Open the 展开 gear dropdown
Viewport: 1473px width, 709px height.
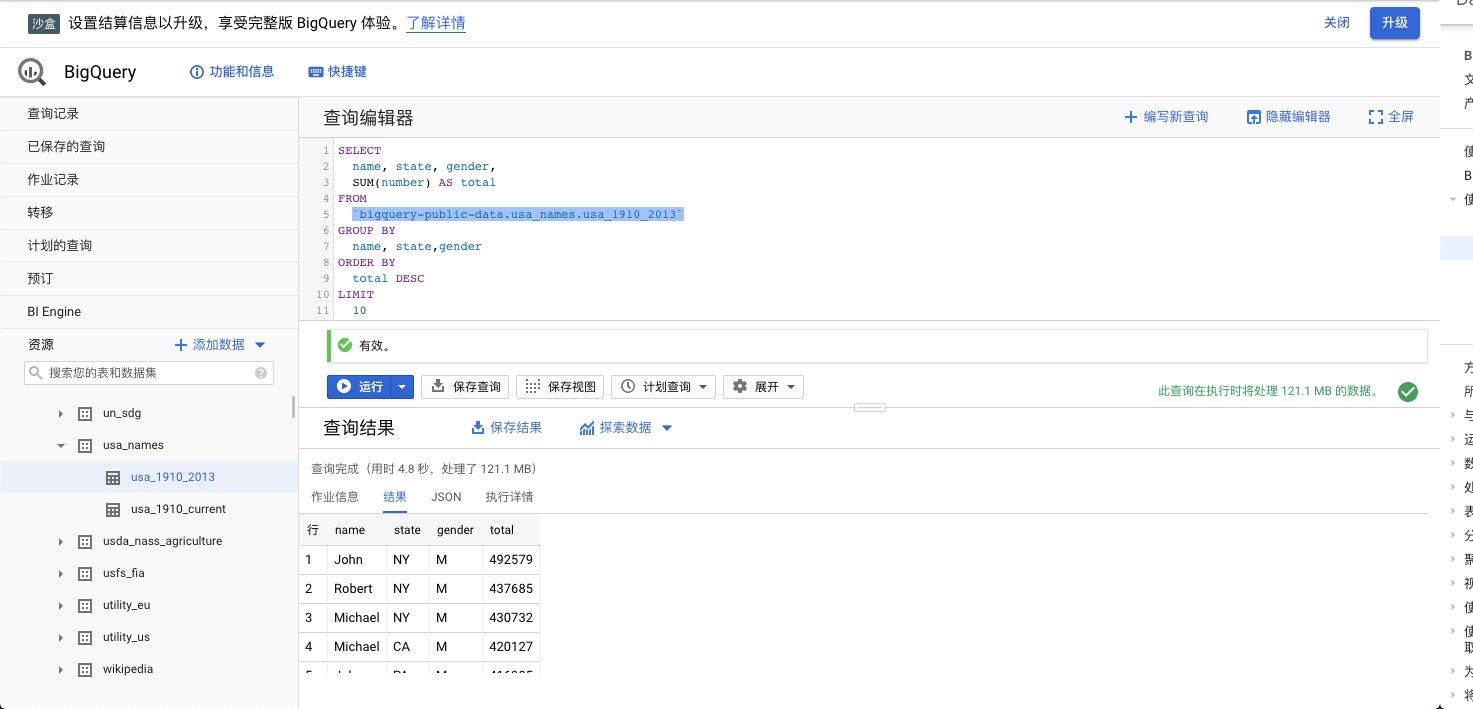pos(763,386)
